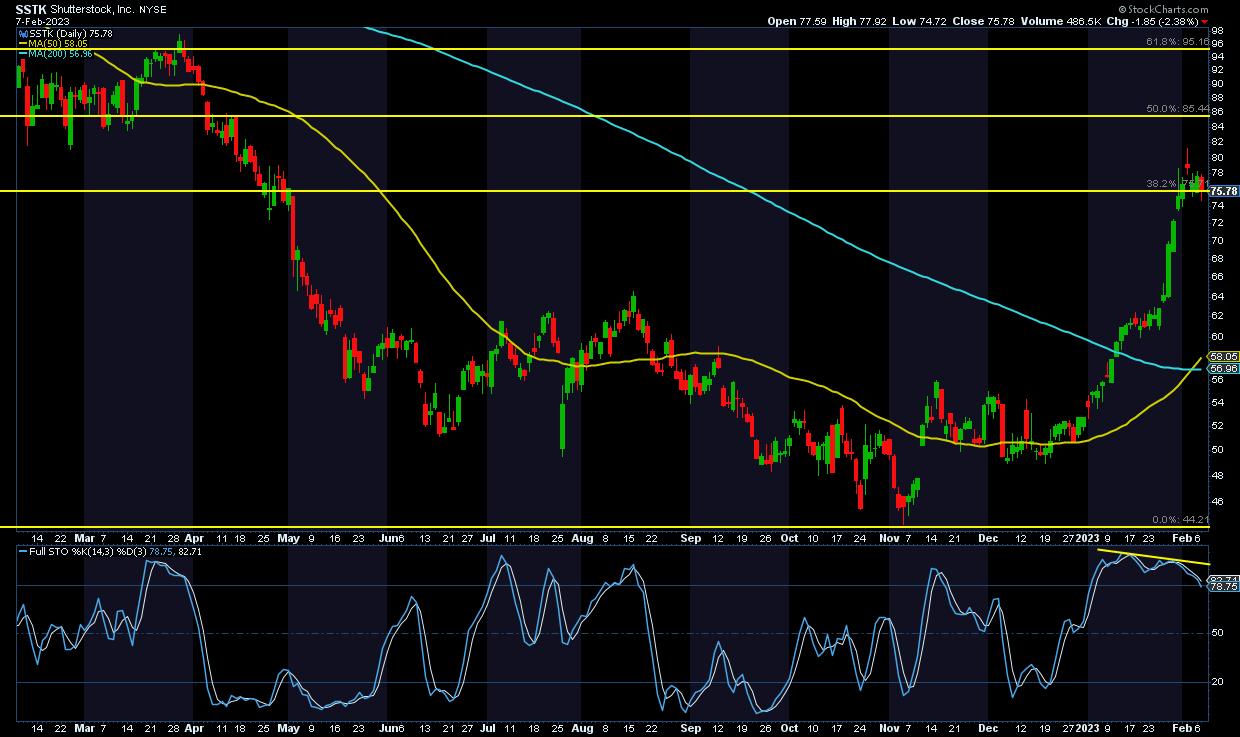This screenshot has height=737, width=1240.
Task: Click the MA(50) value tag 58.05 on right axis
Action: coord(1224,356)
